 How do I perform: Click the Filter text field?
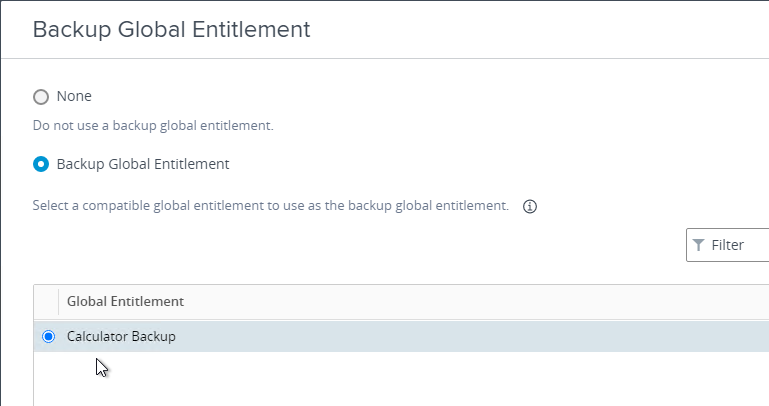coord(727,245)
